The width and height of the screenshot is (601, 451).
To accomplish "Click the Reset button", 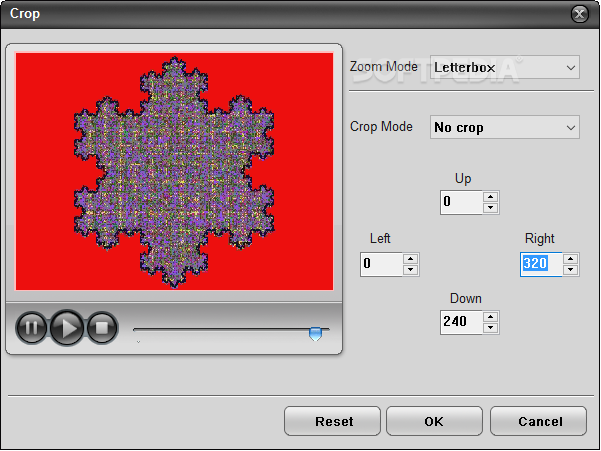I will point(332,421).
